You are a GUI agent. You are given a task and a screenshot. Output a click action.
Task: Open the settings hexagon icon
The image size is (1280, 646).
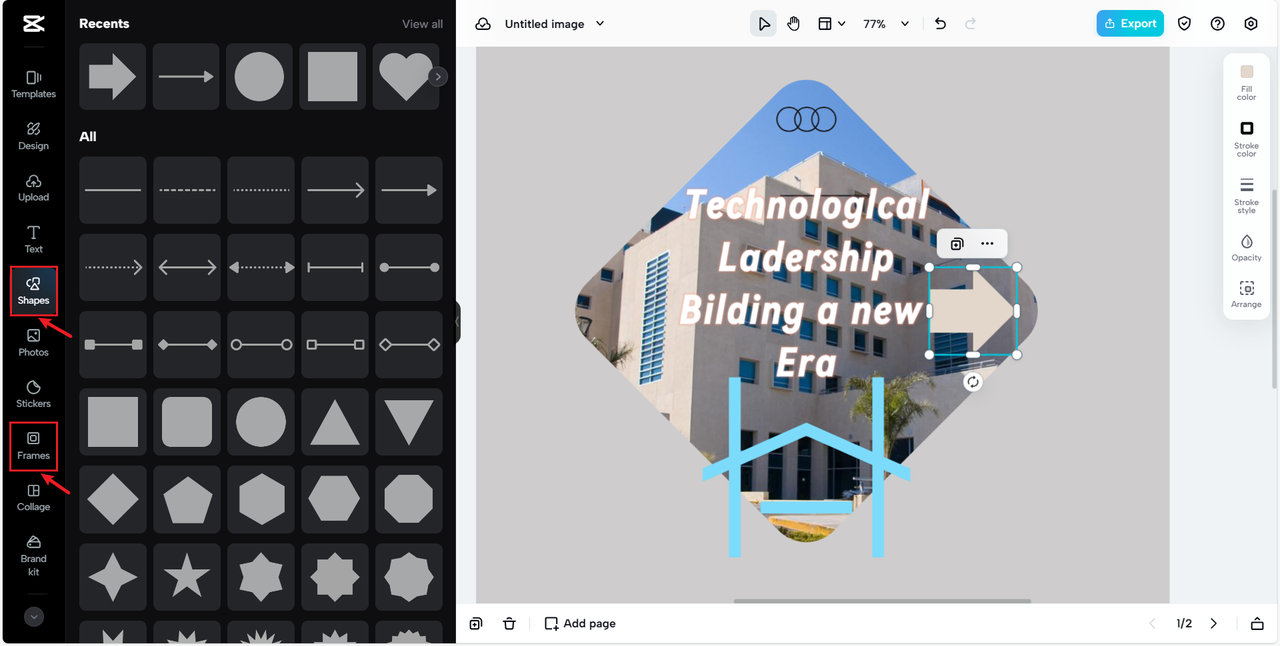coord(1251,24)
